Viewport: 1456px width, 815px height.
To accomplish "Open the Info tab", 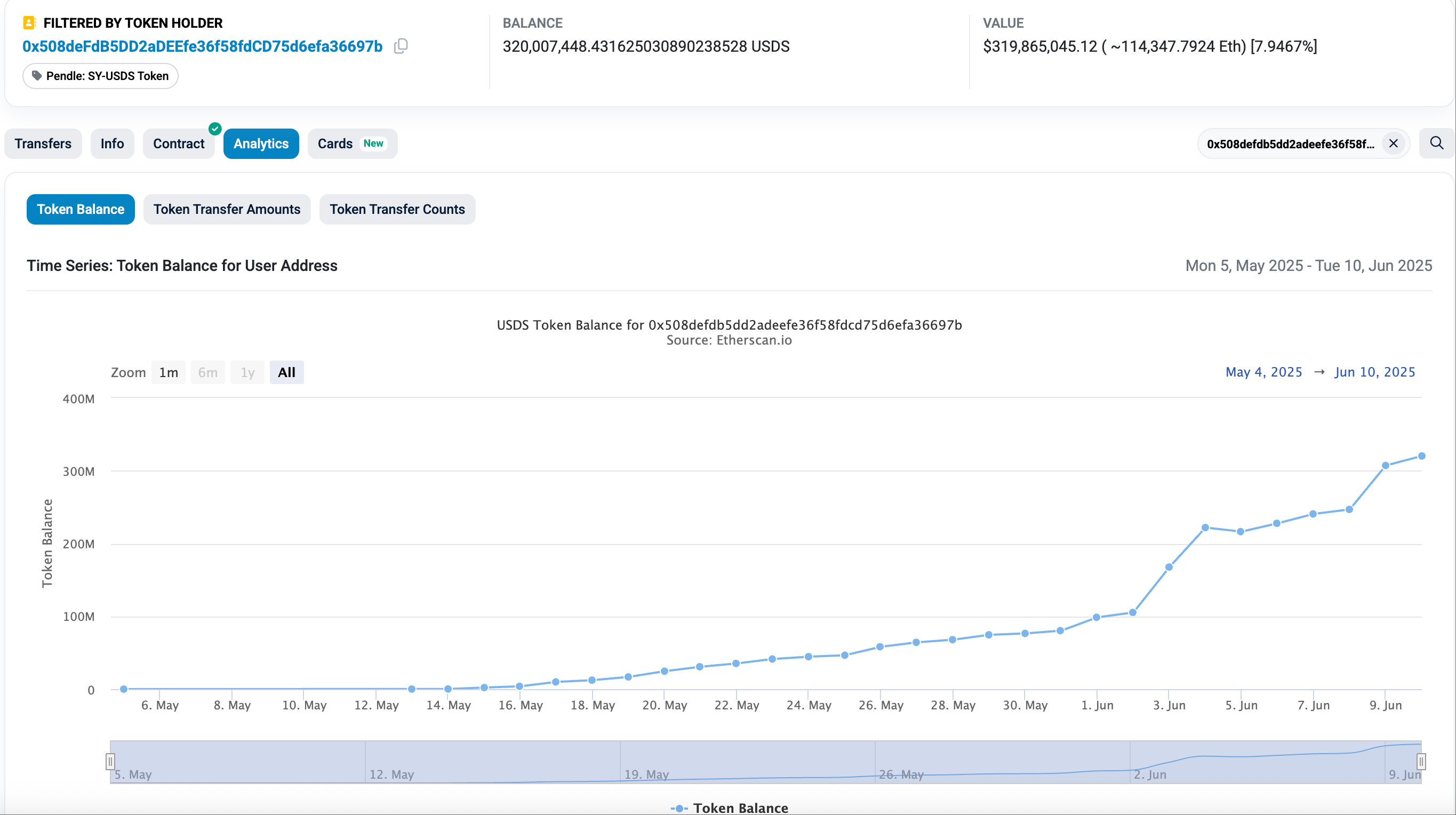I will point(112,143).
